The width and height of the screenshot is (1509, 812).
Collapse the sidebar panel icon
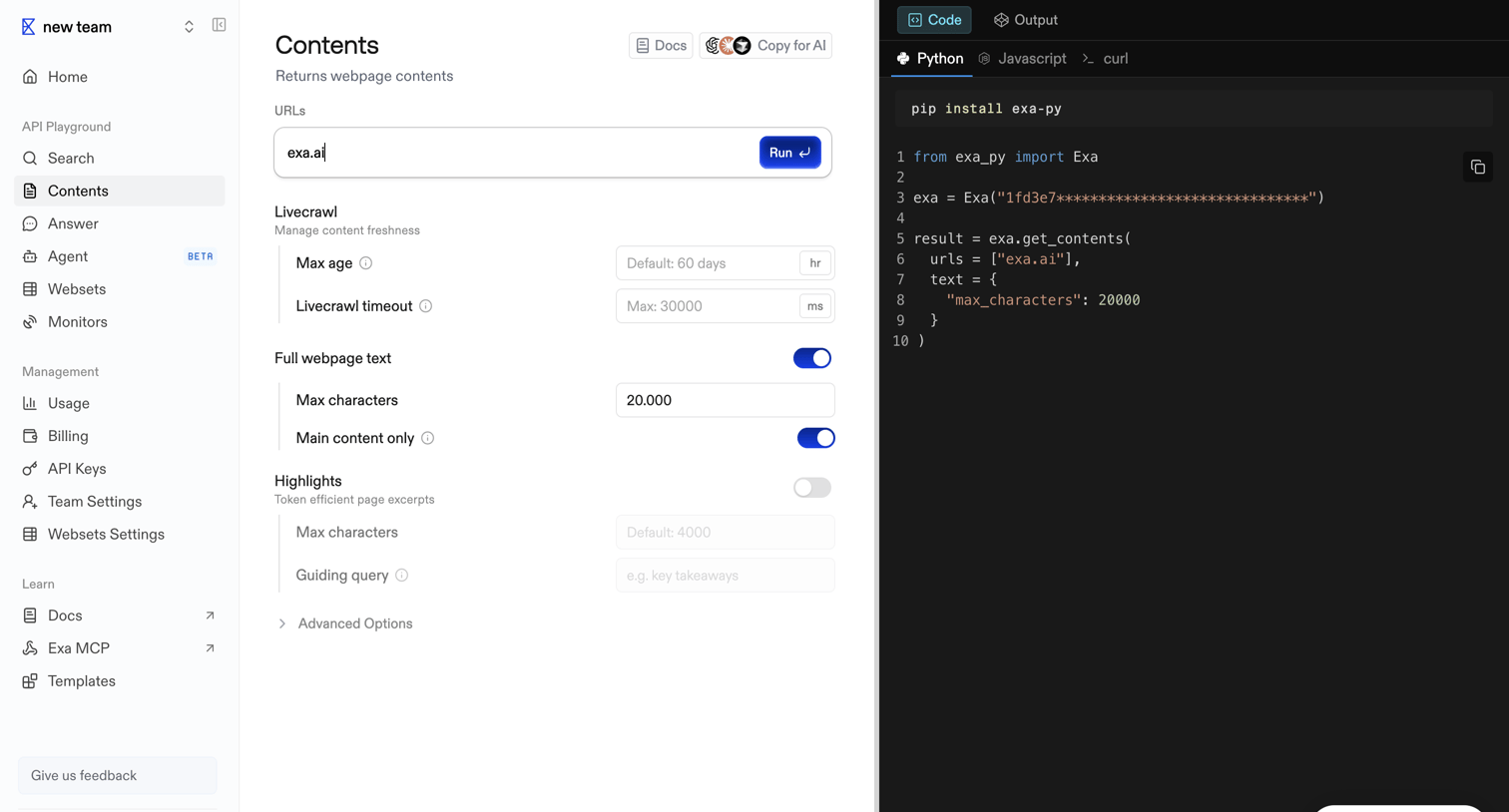[x=219, y=25]
